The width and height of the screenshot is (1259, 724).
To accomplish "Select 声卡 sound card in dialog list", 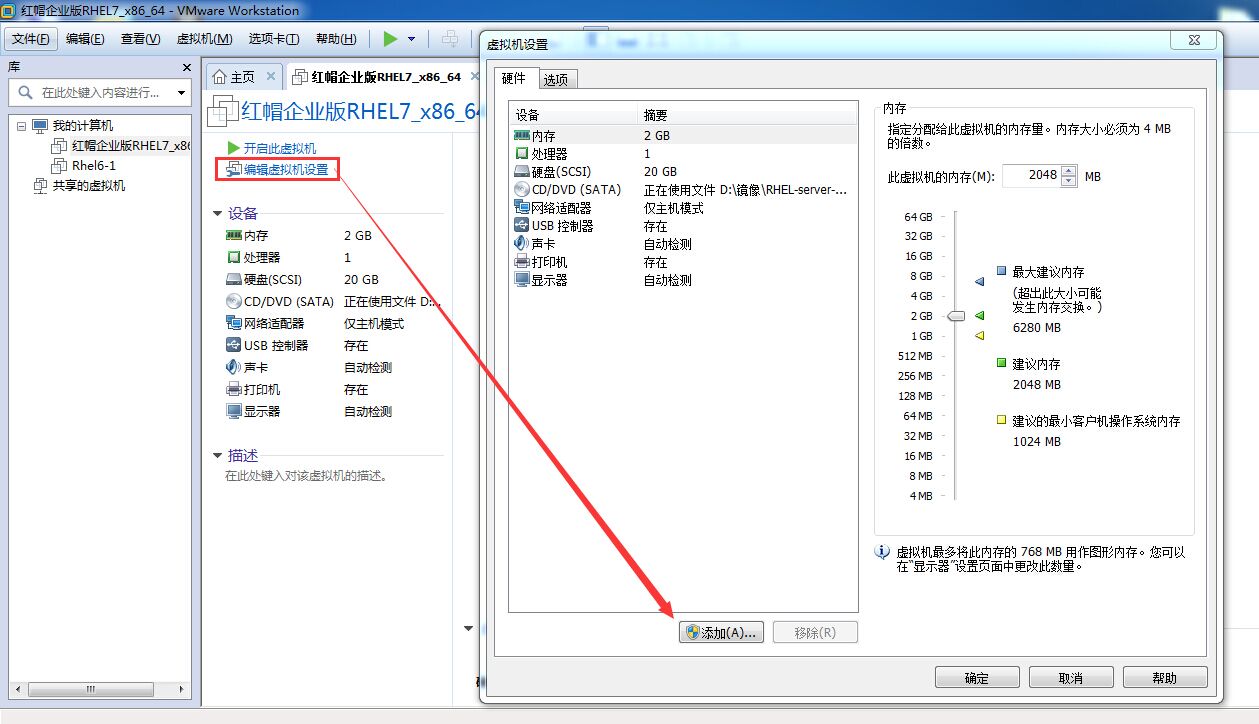I will 544,244.
